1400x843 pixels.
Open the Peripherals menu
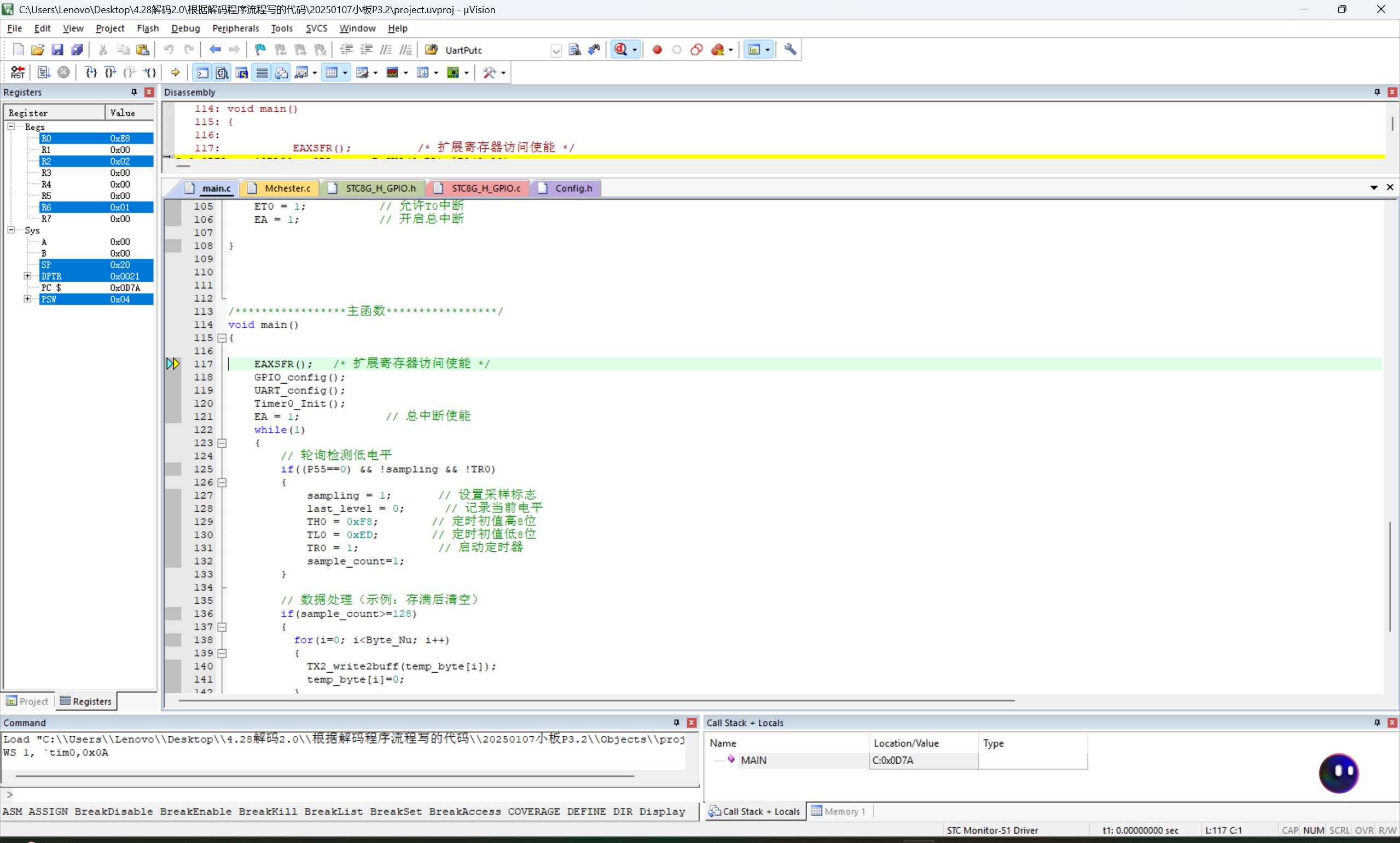click(x=235, y=28)
